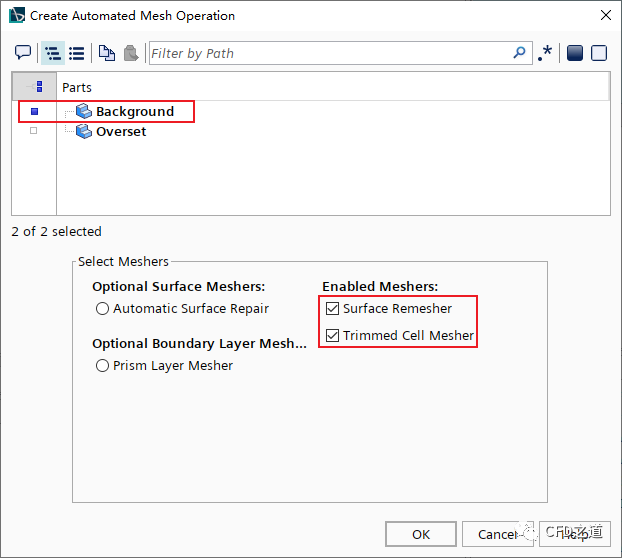Switch to hierarchical tree view icon
Screen dimensions: 622x558
coord(53,53)
